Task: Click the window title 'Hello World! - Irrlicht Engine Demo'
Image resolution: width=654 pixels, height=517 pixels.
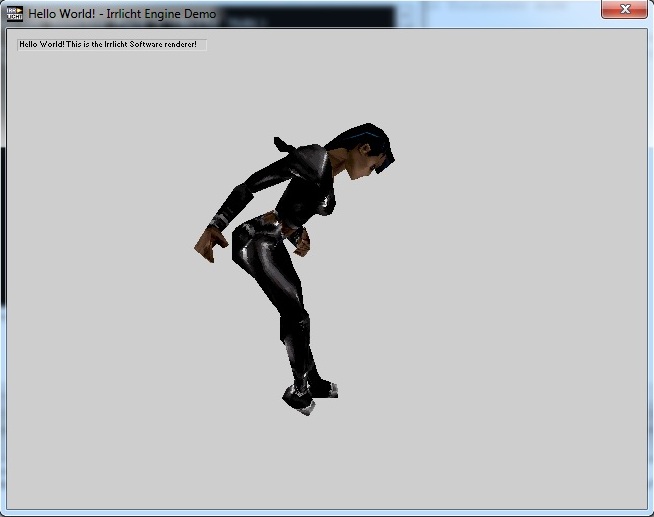Action: pyautogui.click(x=122, y=14)
